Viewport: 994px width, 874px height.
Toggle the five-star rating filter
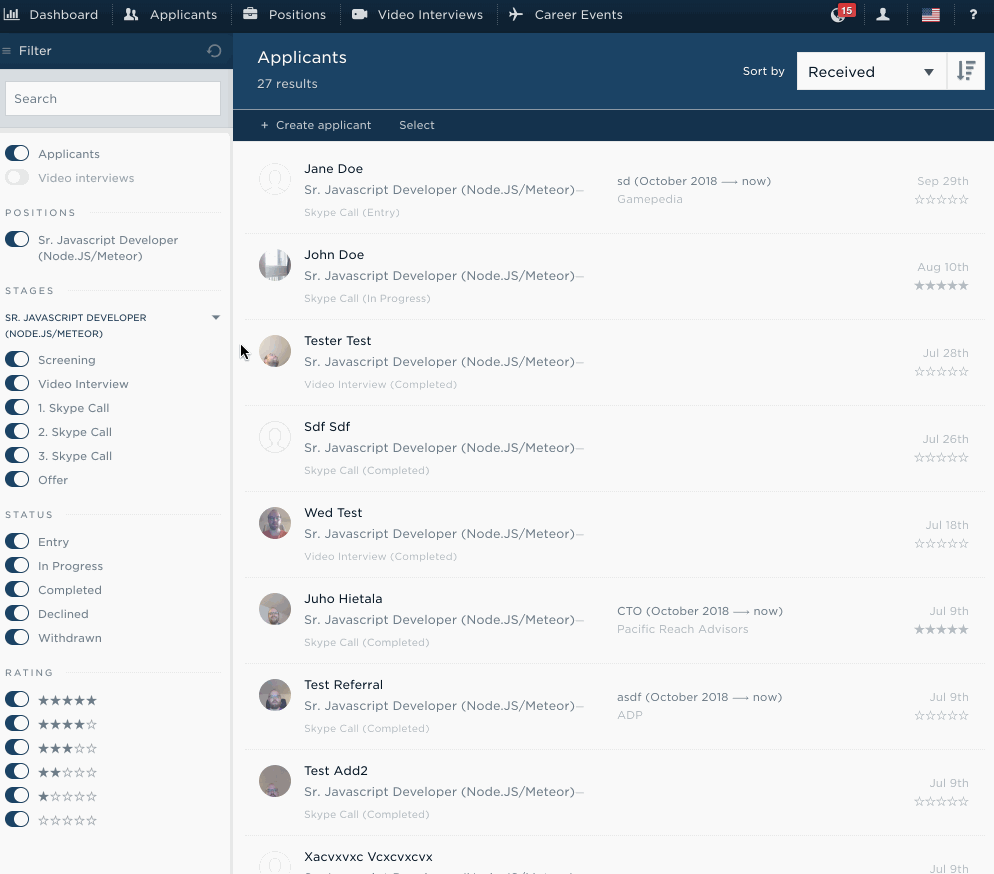point(17,699)
